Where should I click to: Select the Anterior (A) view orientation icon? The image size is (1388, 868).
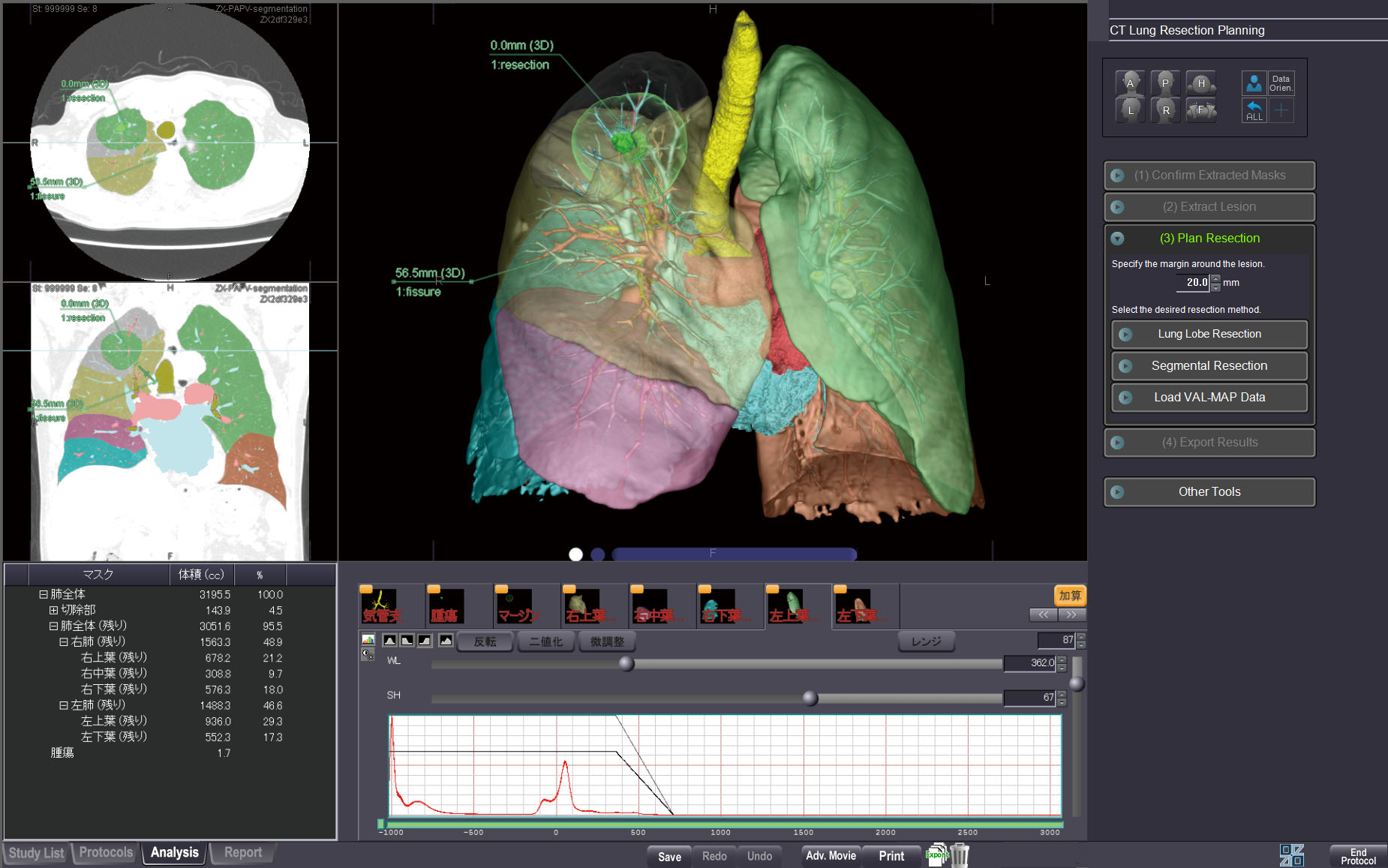[x=1130, y=83]
